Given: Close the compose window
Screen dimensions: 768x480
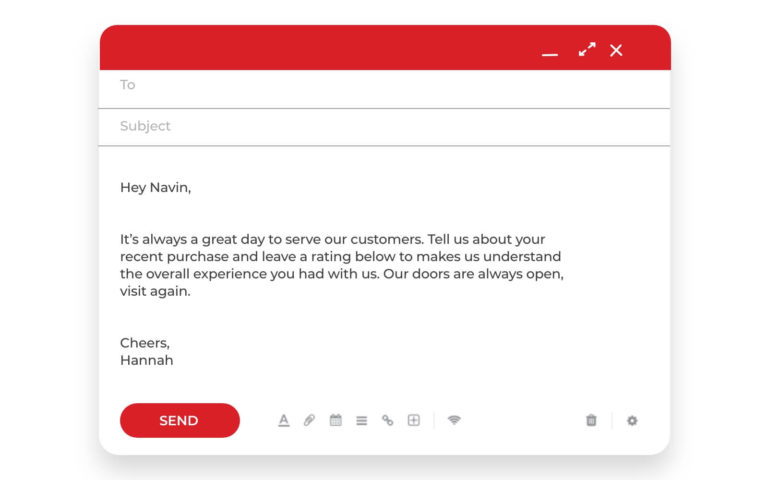Looking at the screenshot, I should click(616, 50).
